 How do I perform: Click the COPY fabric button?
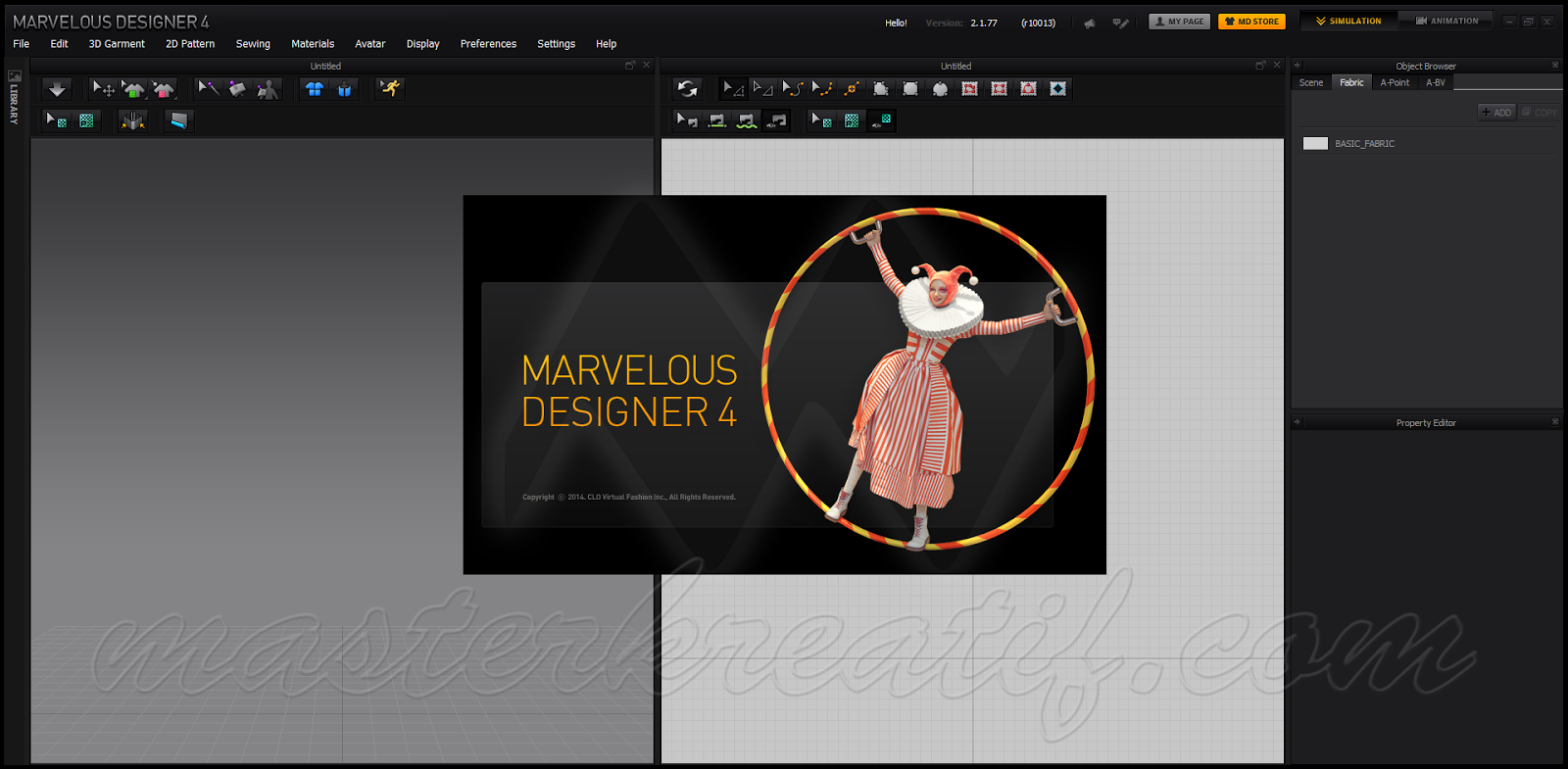pos(1539,113)
